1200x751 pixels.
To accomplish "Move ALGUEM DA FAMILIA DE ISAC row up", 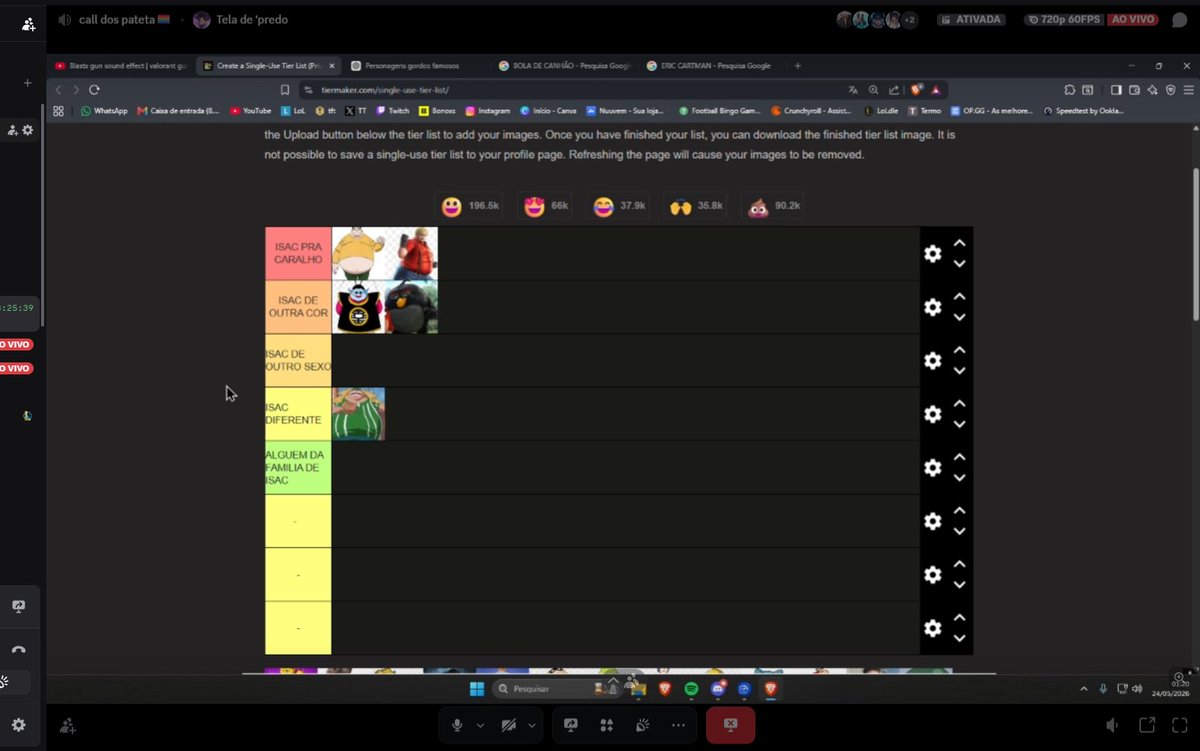I will tap(959, 457).
